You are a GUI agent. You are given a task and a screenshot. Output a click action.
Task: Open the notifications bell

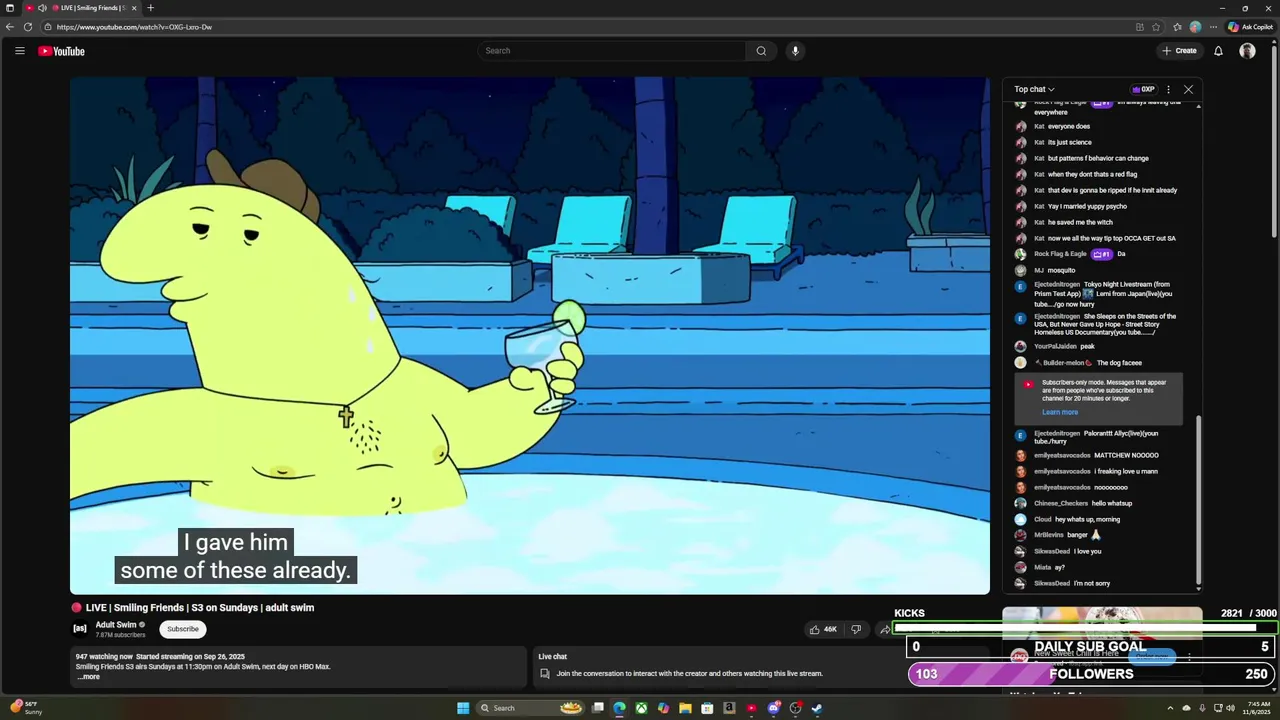[1218, 51]
